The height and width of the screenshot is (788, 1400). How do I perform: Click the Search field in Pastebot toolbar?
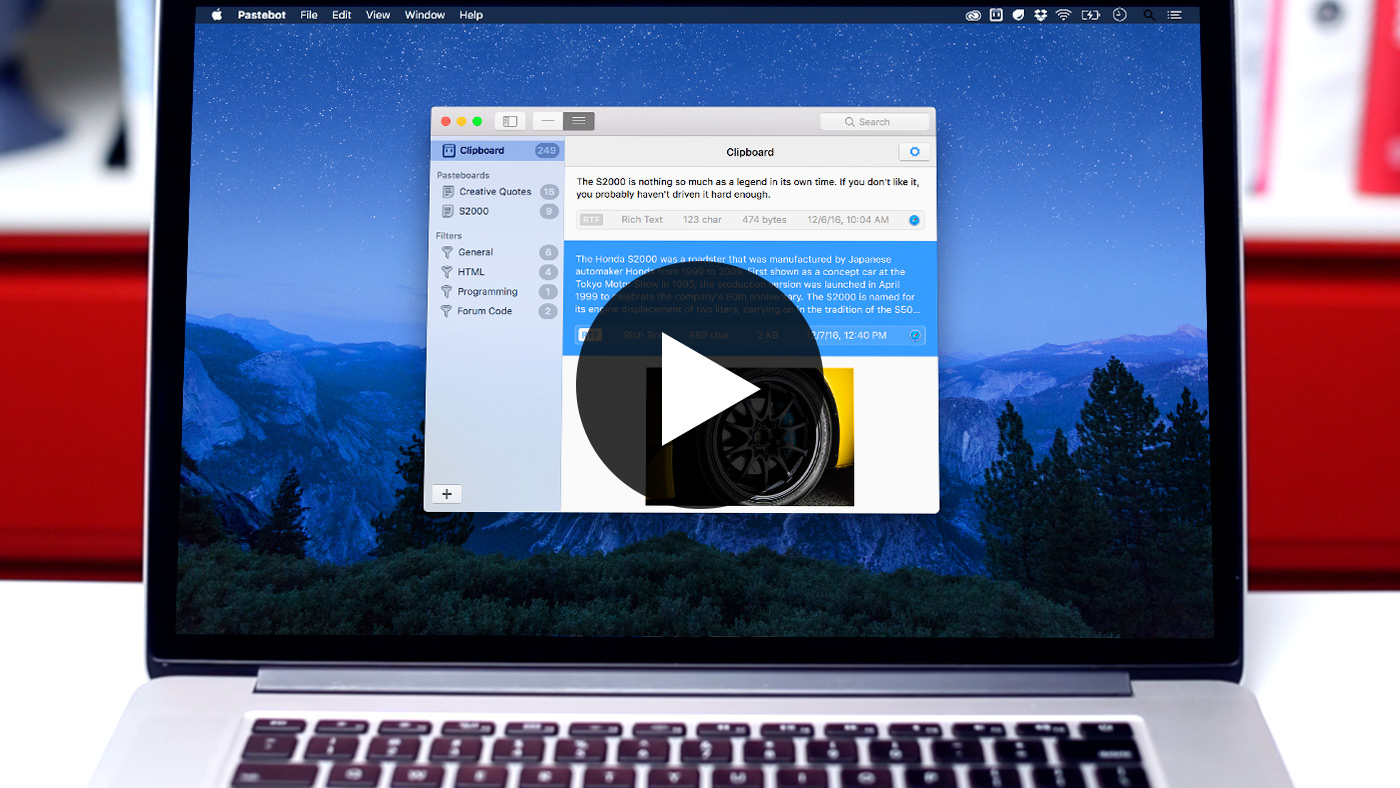click(x=874, y=122)
